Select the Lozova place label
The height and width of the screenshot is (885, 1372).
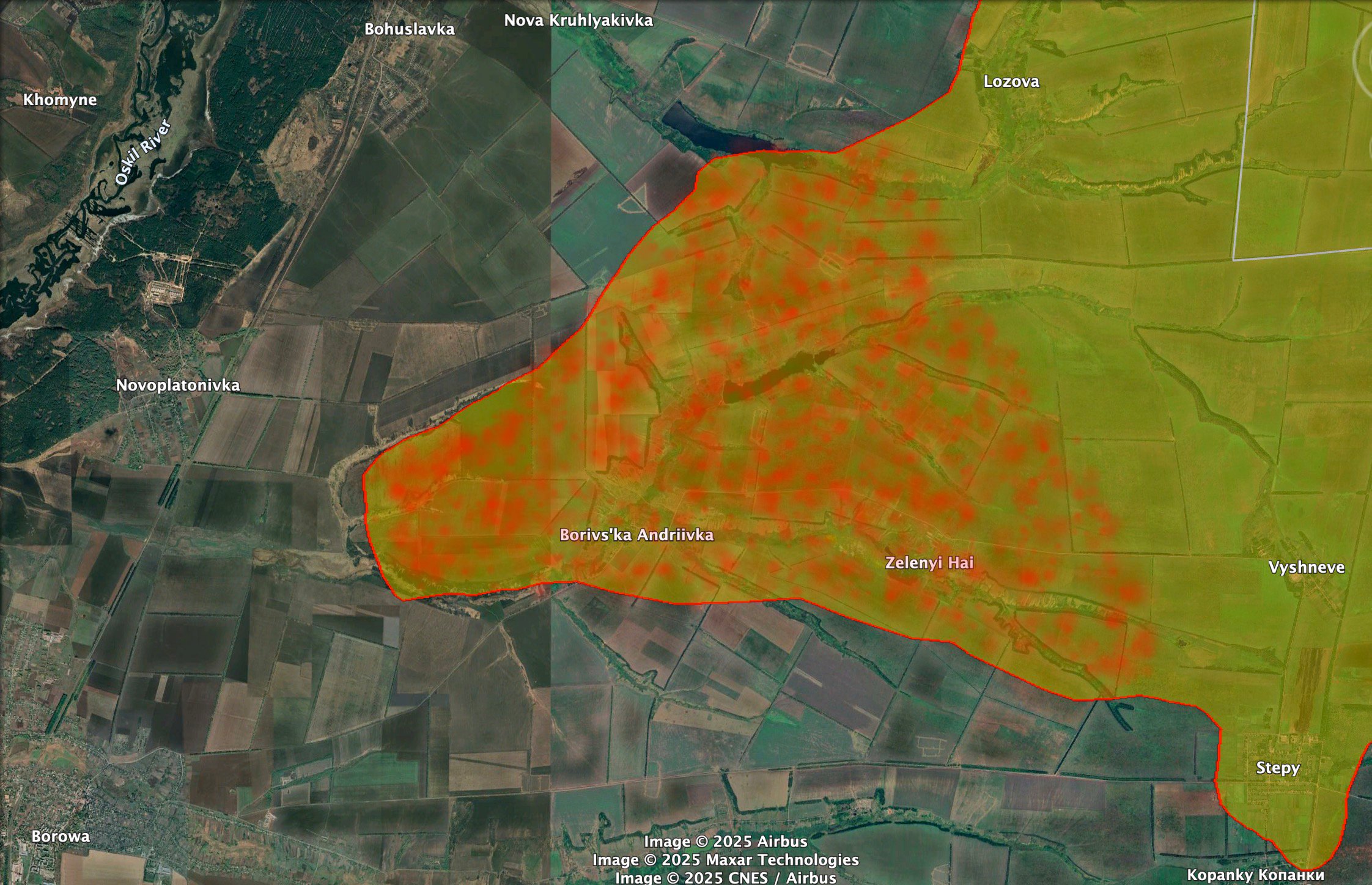(x=1011, y=81)
